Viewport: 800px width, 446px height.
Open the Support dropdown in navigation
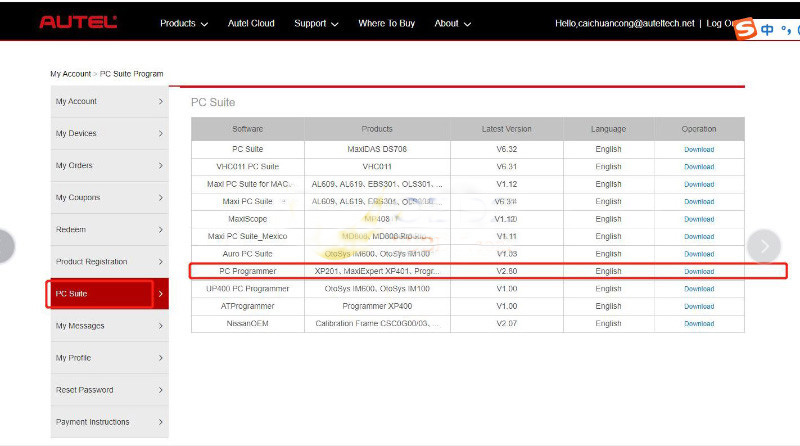316,23
